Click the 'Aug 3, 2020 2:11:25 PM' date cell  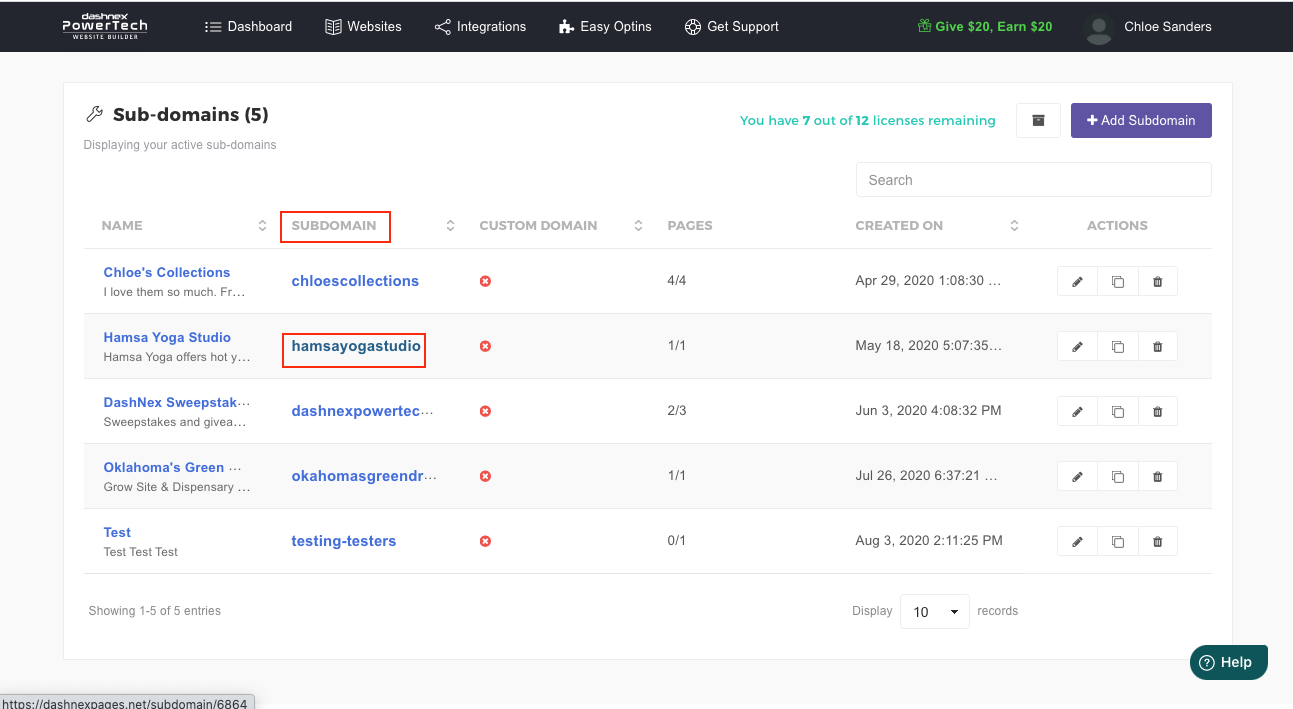929,541
